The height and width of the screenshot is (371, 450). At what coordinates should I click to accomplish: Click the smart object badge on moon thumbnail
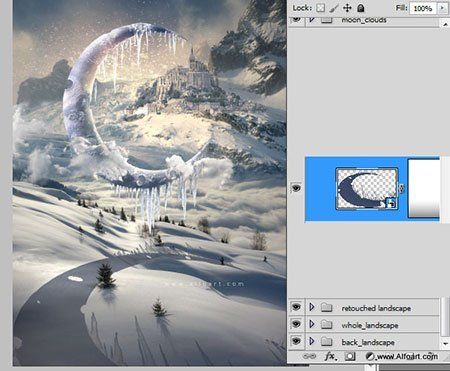(x=391, y=203)
